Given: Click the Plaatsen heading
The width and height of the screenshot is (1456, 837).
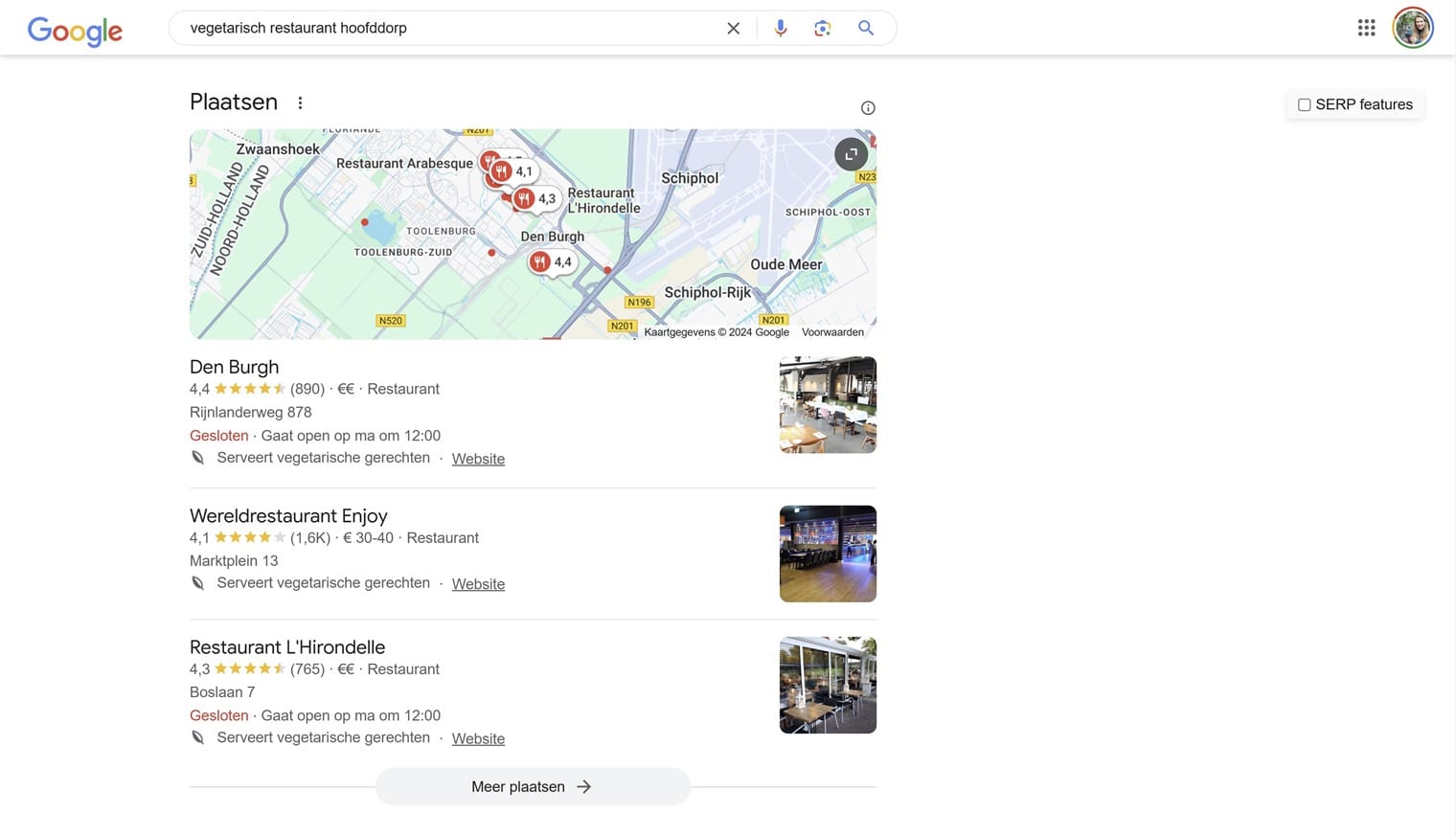Looking at the screenshot, I should (234, 102).
